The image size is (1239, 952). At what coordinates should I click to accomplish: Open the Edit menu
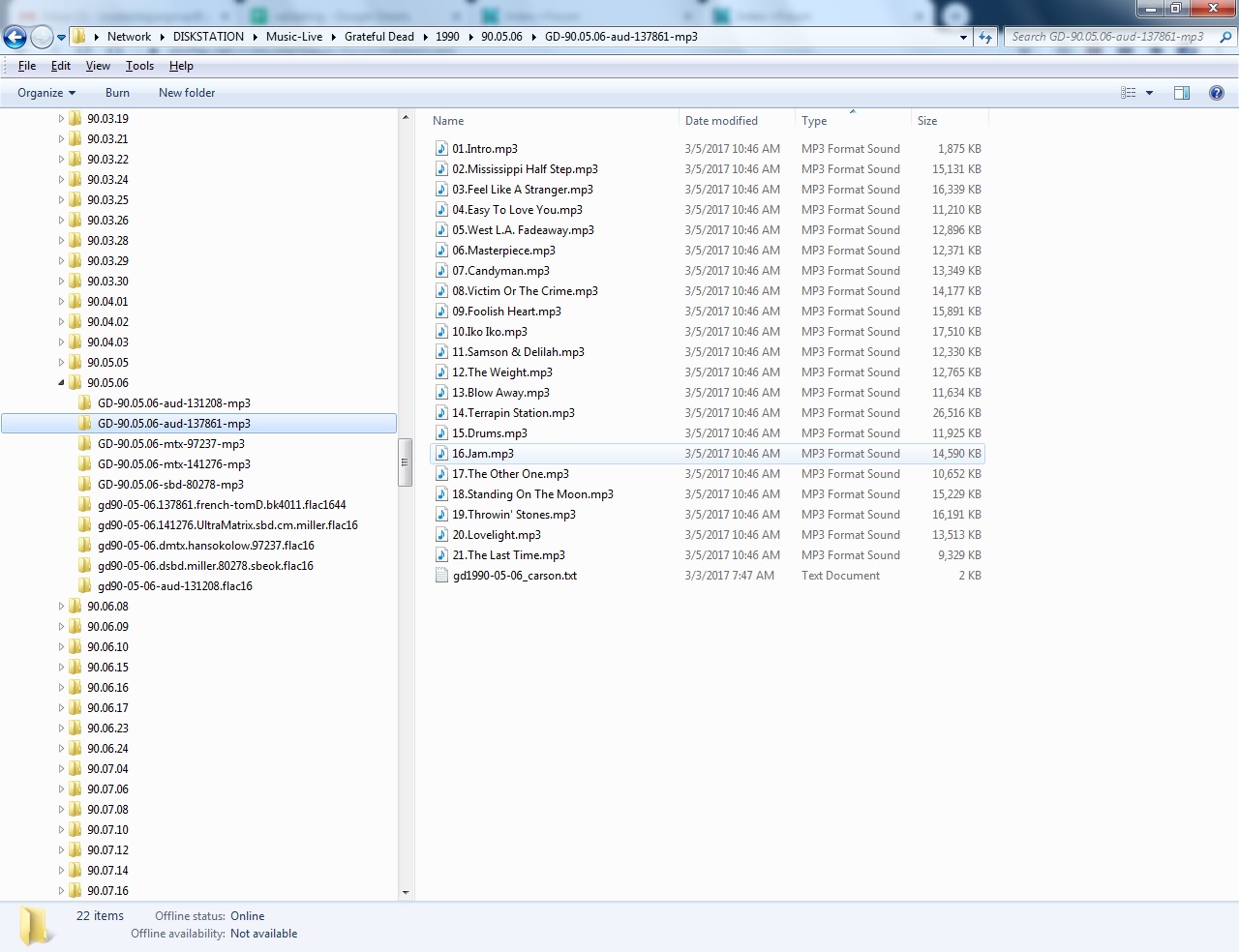(x=61, y=66)
